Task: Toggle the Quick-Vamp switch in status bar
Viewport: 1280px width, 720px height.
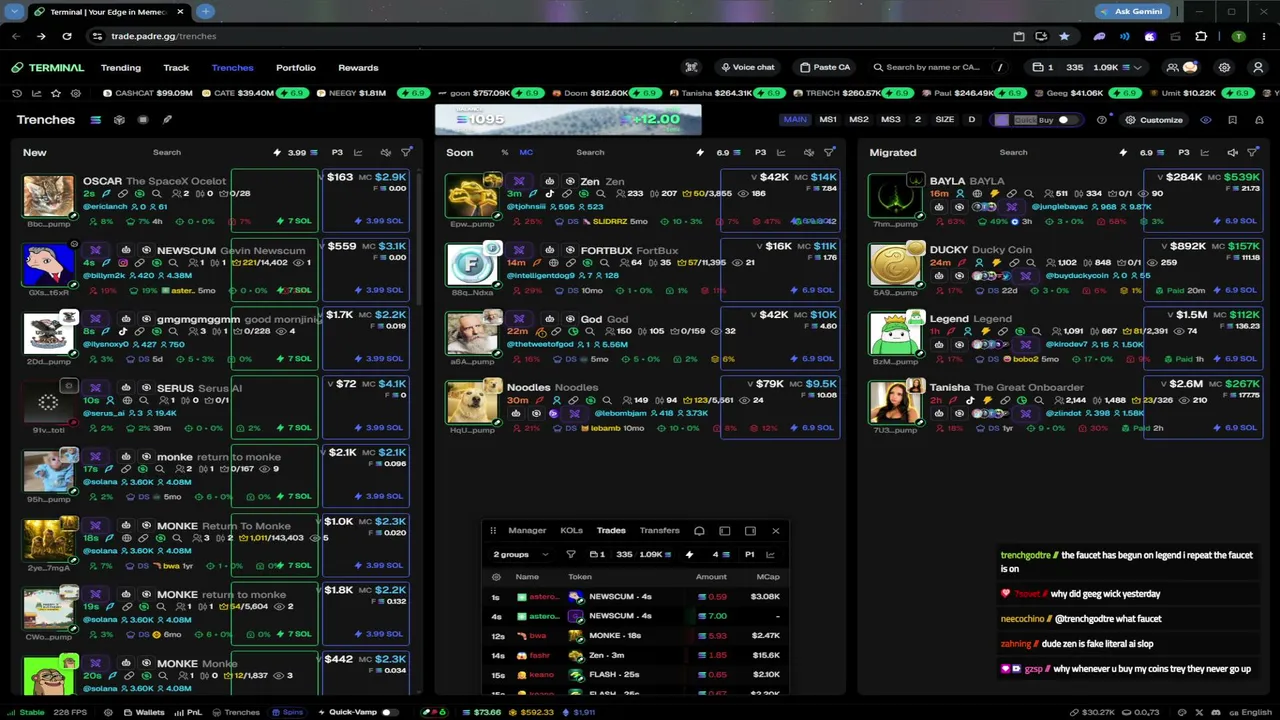Action: click(x=389, y=713)
